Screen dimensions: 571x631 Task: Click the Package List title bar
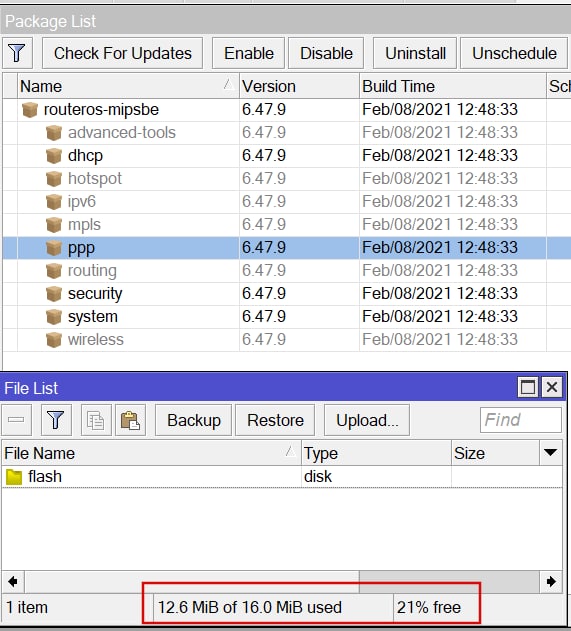coord(285,21)
